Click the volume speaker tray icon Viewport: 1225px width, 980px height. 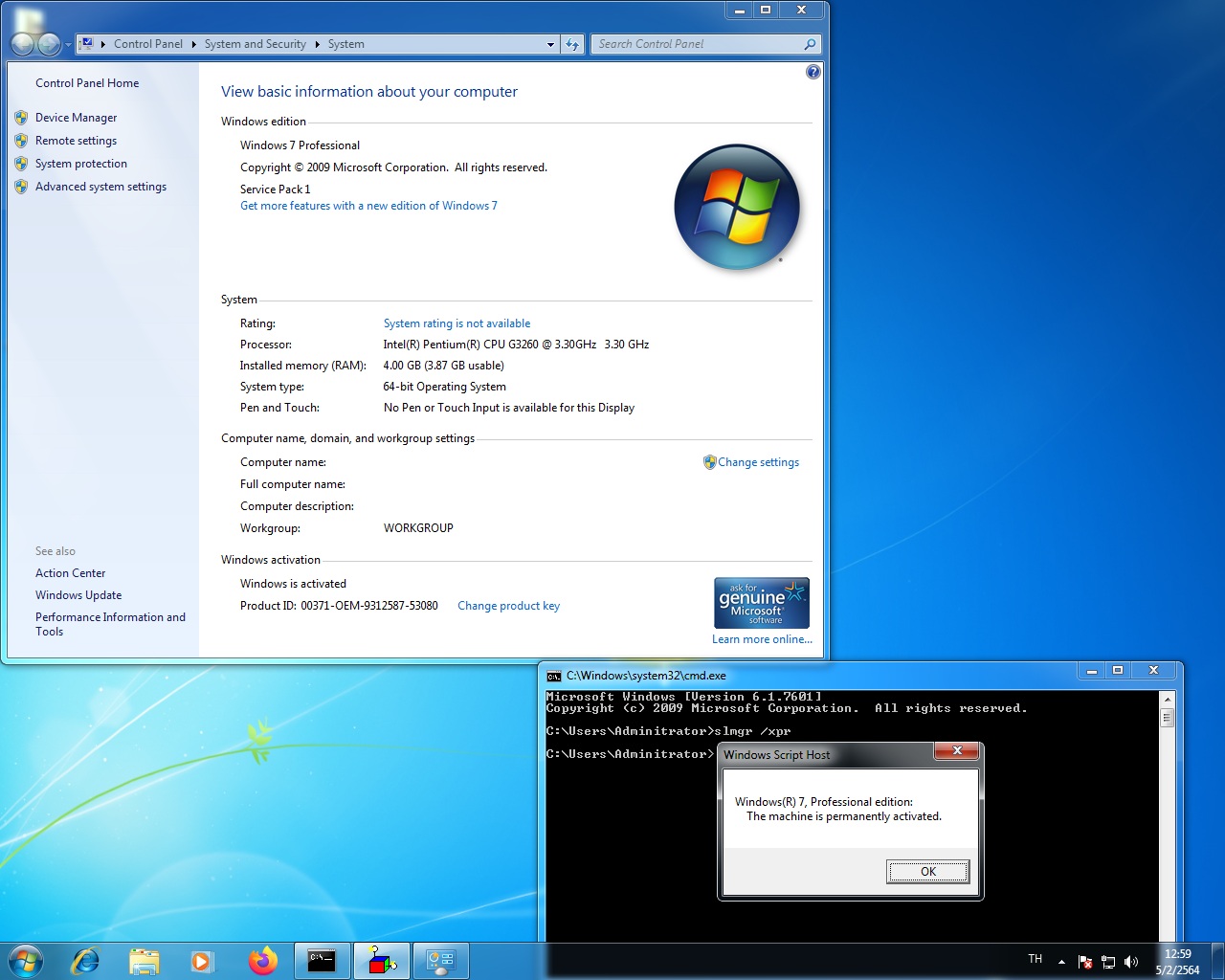[1131, 962]
